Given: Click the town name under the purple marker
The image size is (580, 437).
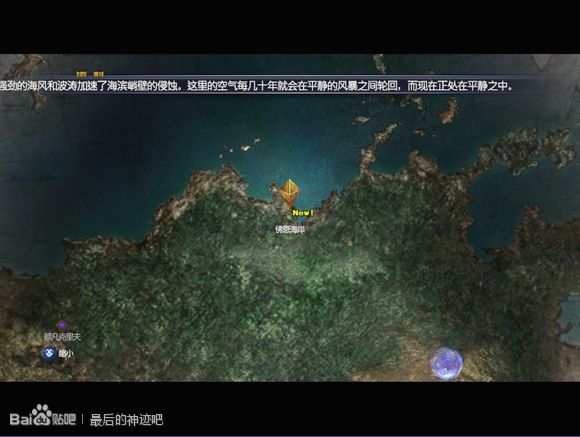Looking at the screenshot, I should [62, 337].
